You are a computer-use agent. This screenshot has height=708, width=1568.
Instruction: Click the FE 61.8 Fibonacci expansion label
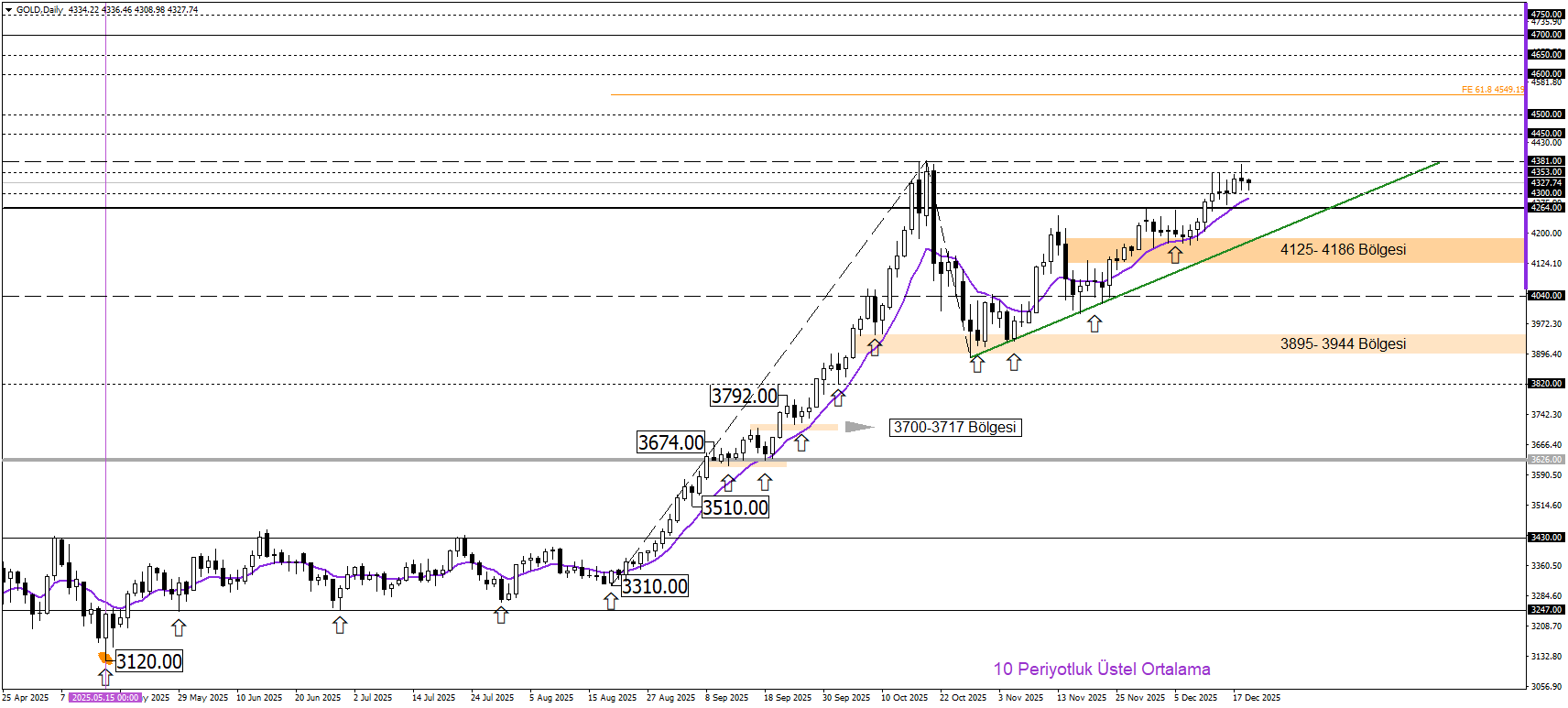1493,90
